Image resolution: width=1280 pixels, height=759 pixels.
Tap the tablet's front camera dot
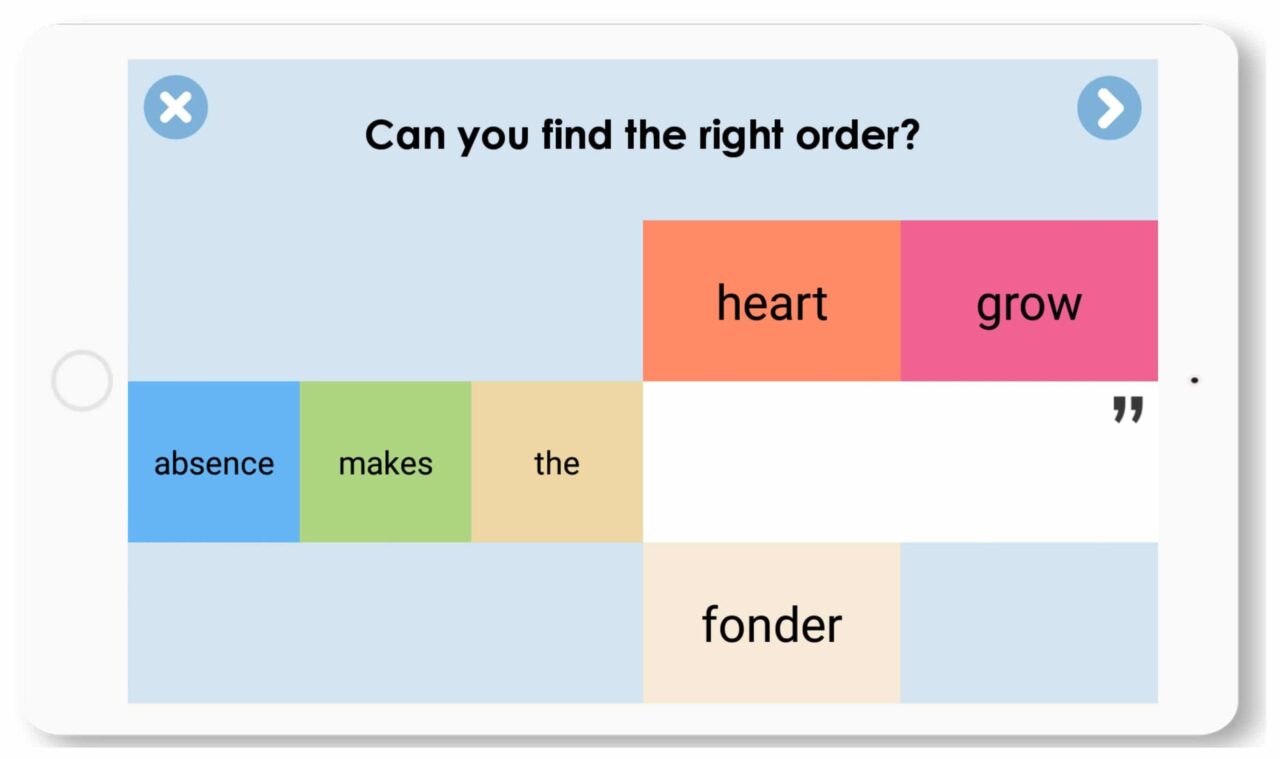click(x=1194, y=380)
